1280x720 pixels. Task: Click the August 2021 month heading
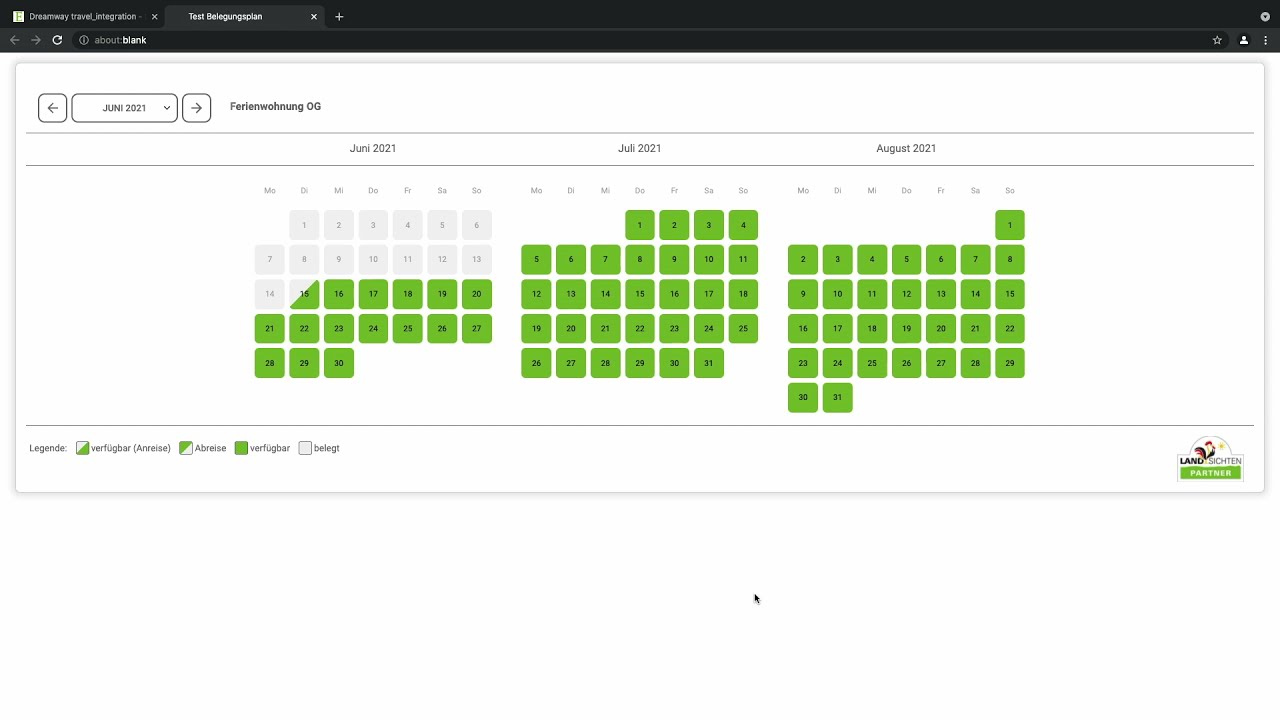[x=906, y=148]
